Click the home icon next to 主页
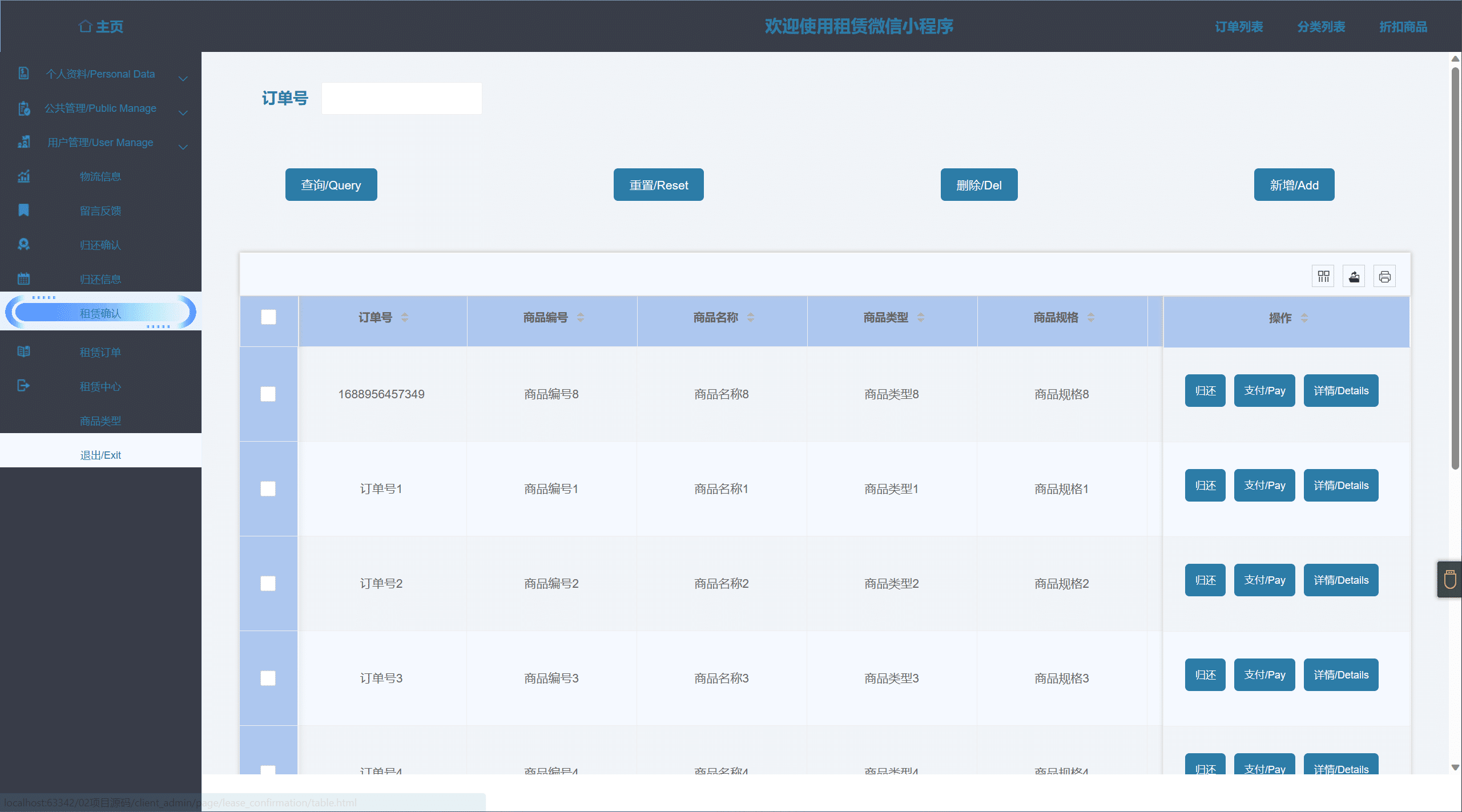This screenshot has height=812, width=1462. coord(85,26)
